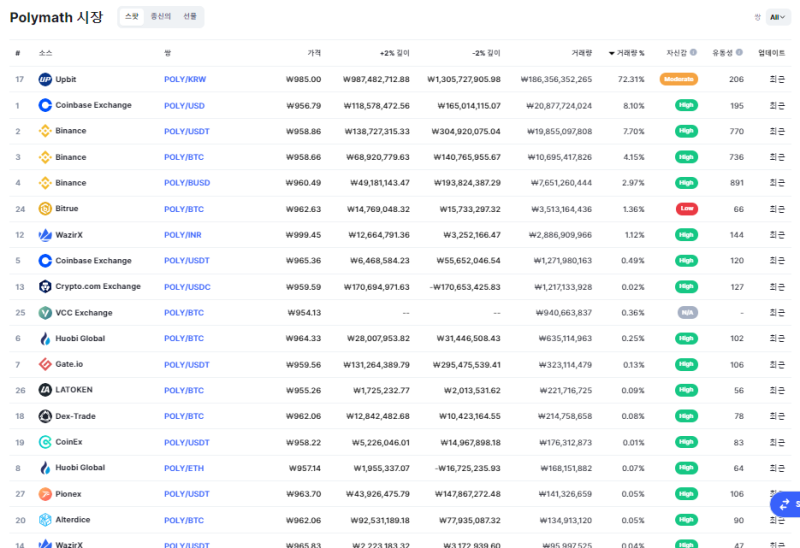The image size is (800, 548).
Task: Click the ₩999.45 WazirX price
Action: pyautogui.click(x=303, y=235)
